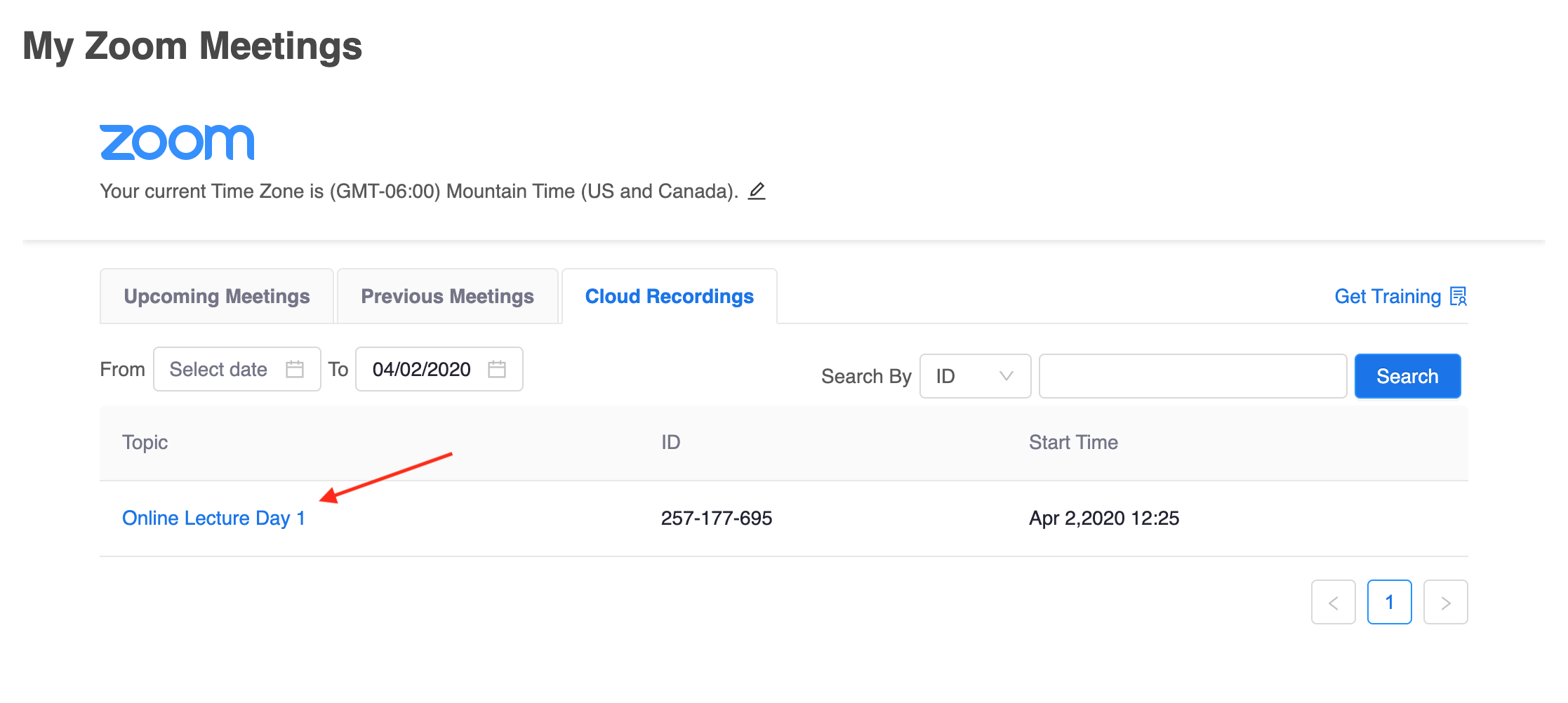
Task: Open the Get Training link
Action: pyautogui.click(x=1400, y=296)
